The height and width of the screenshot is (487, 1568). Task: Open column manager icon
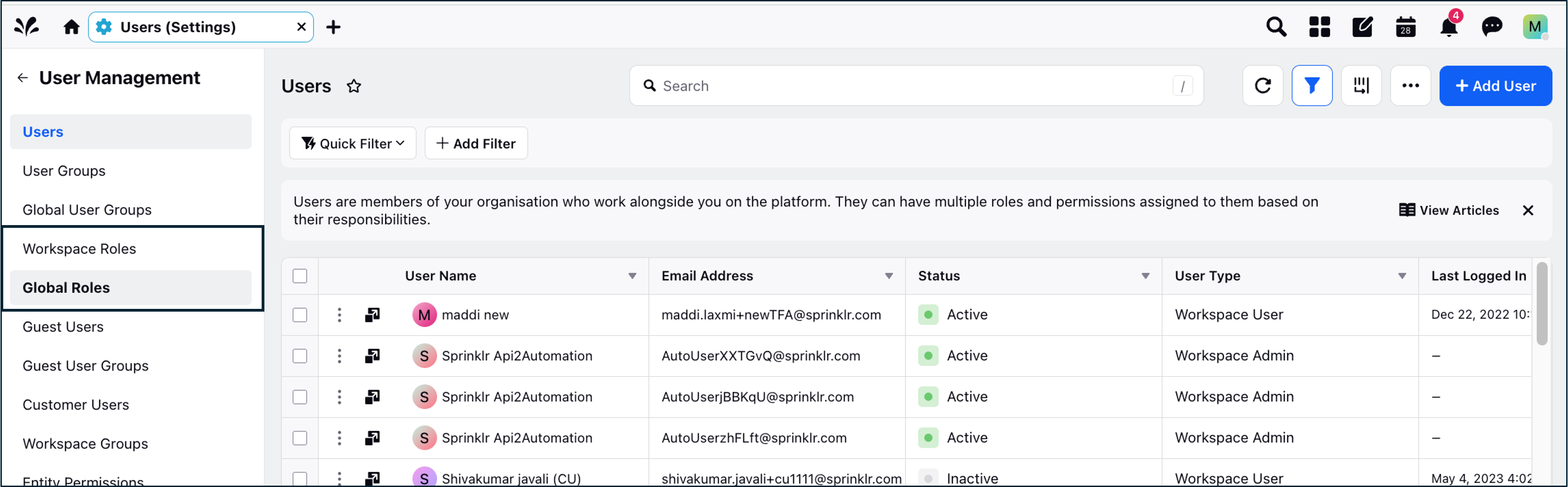click(x=1361, y=86)
